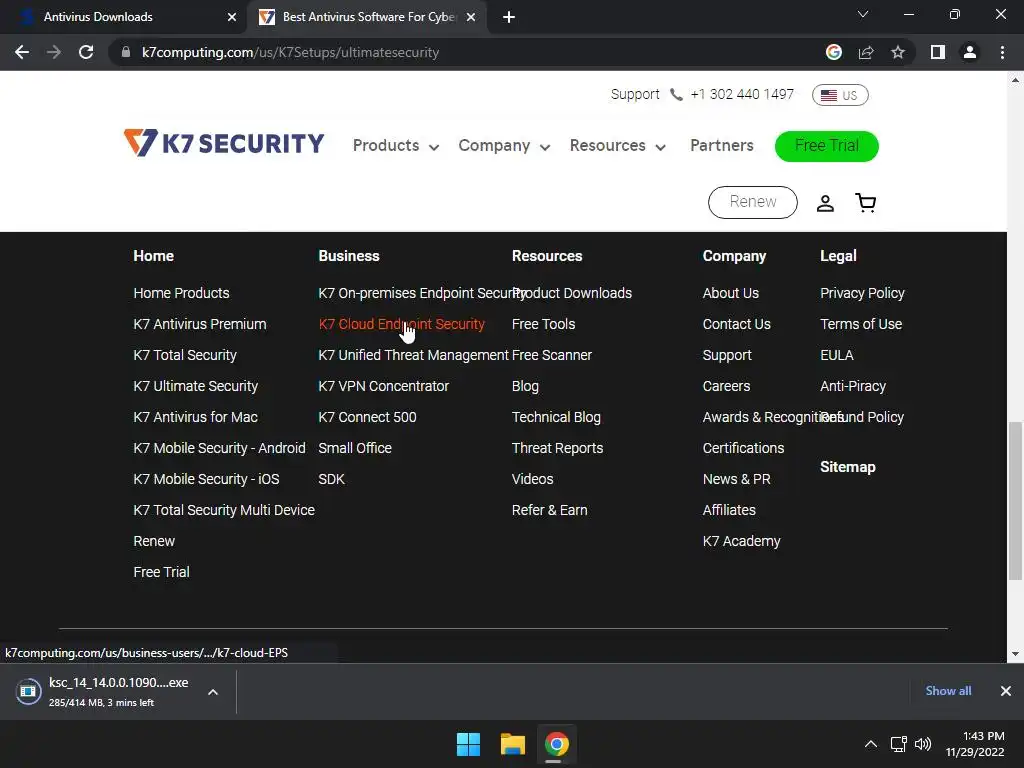Open K7 Antivirus Premium link

pyautogui.click(x=200, y=325)
